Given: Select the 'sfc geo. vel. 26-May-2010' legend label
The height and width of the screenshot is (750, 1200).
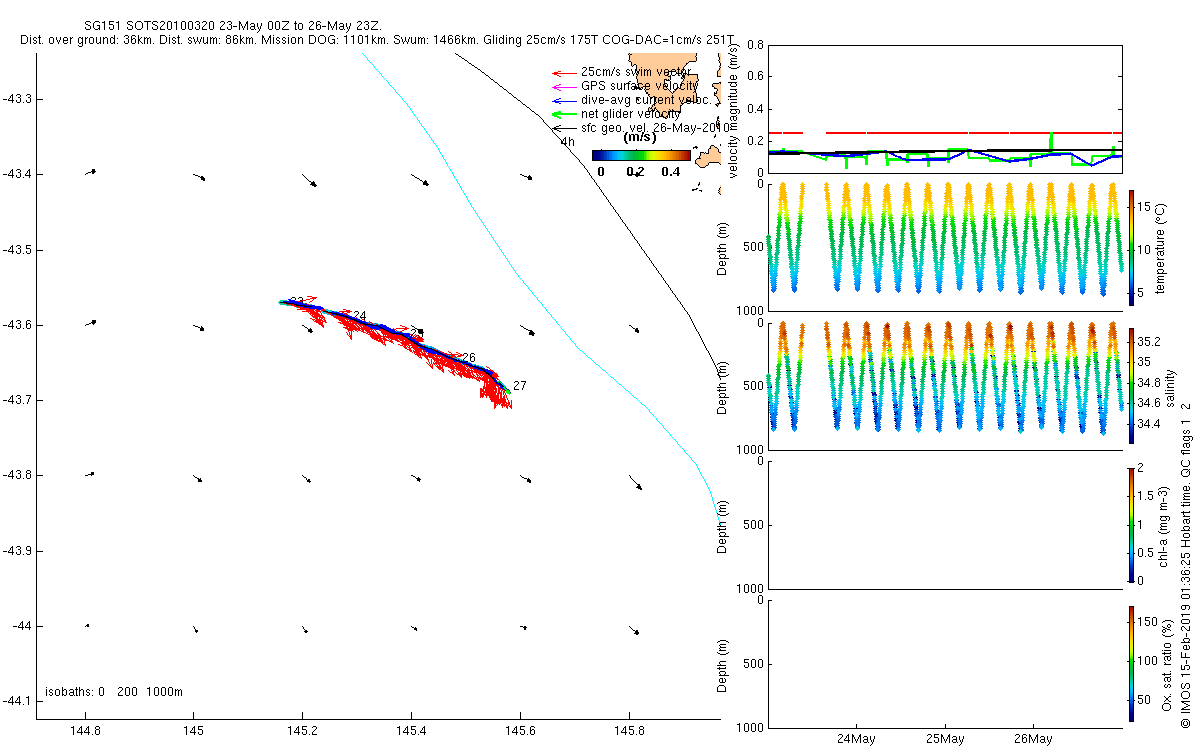Looking at the screenshot, I should [657, 128].
